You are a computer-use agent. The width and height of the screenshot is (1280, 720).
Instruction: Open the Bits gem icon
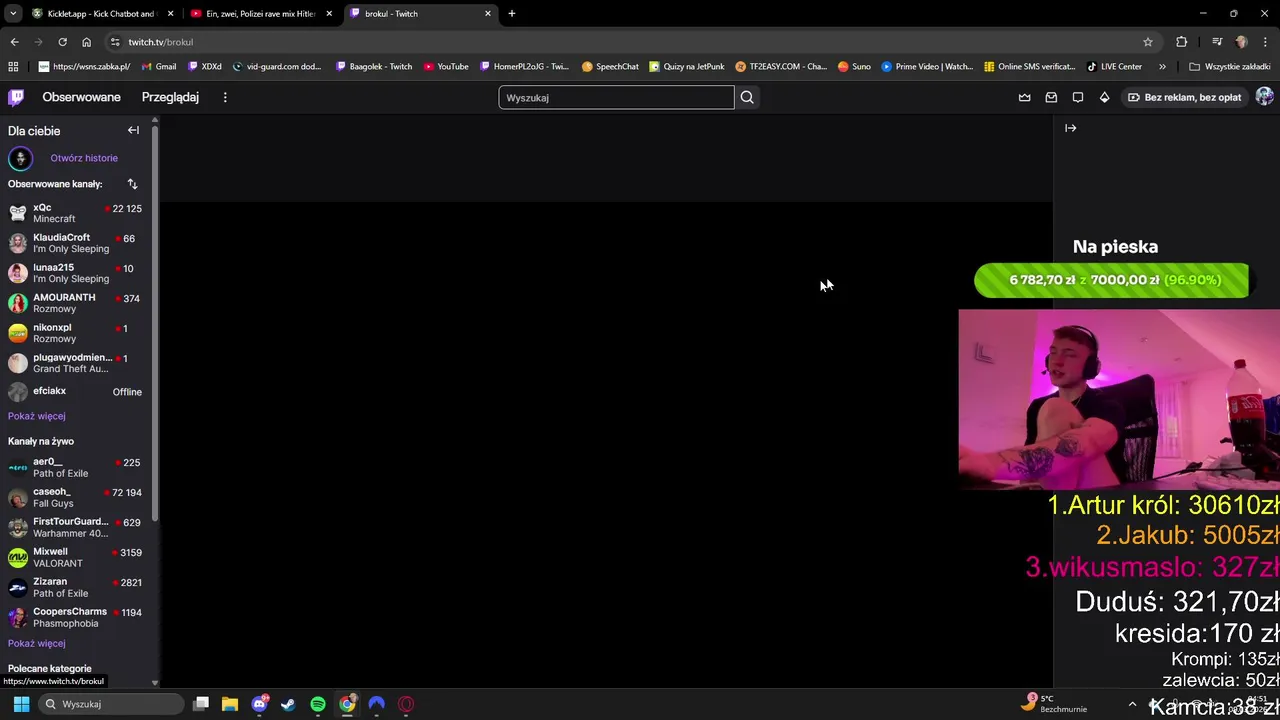pyautogui.click(x=1104, y=97)
